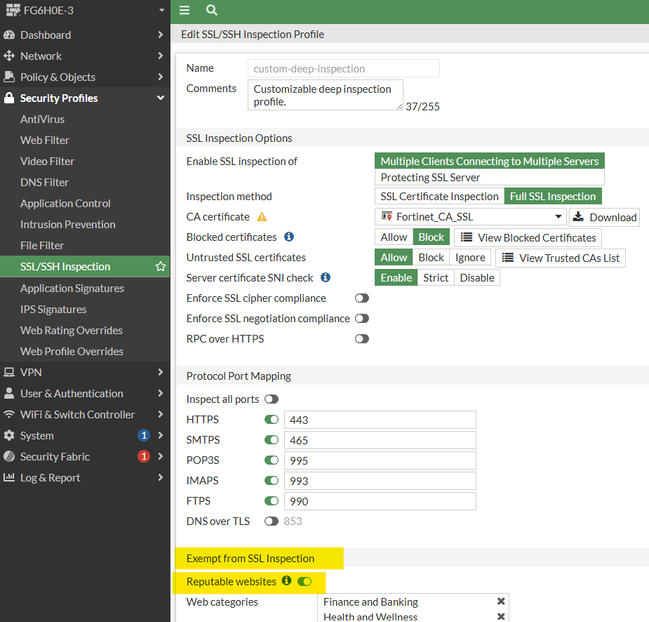
Task: Click the hamburger menu icon in top bar
Action: pyautogui.click(x=185, y=10)
